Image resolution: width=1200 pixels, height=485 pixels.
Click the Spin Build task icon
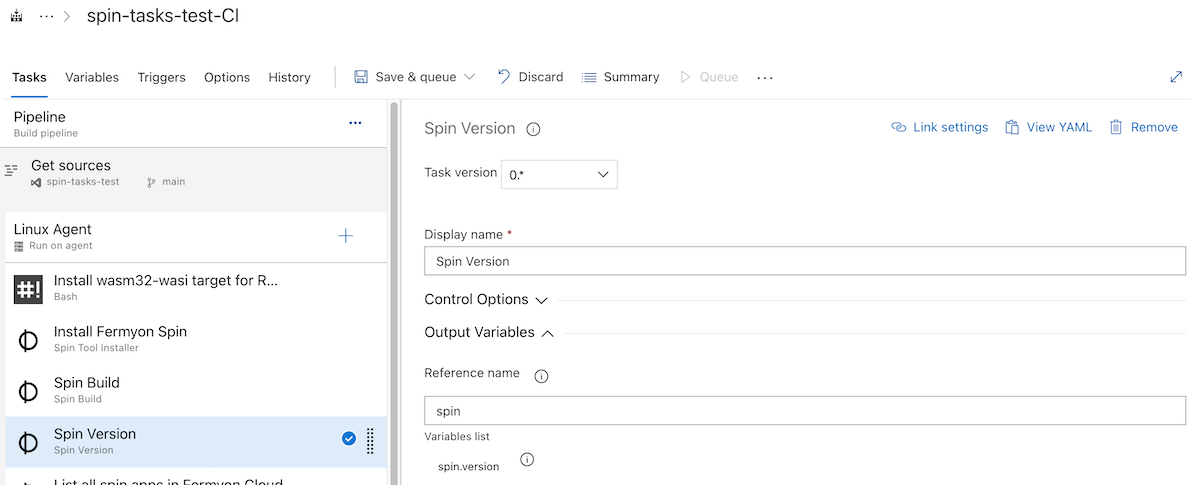[28, 391]
